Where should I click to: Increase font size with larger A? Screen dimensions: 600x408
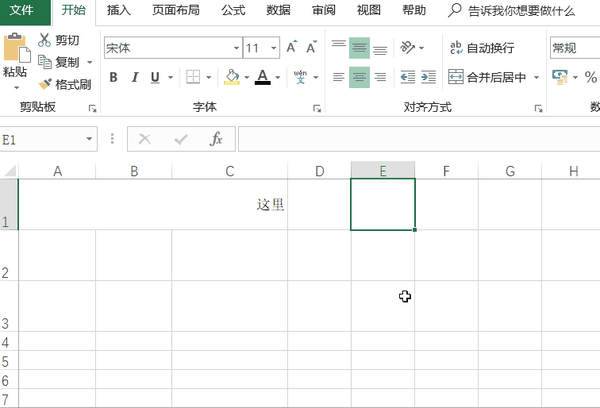(292, 47)
